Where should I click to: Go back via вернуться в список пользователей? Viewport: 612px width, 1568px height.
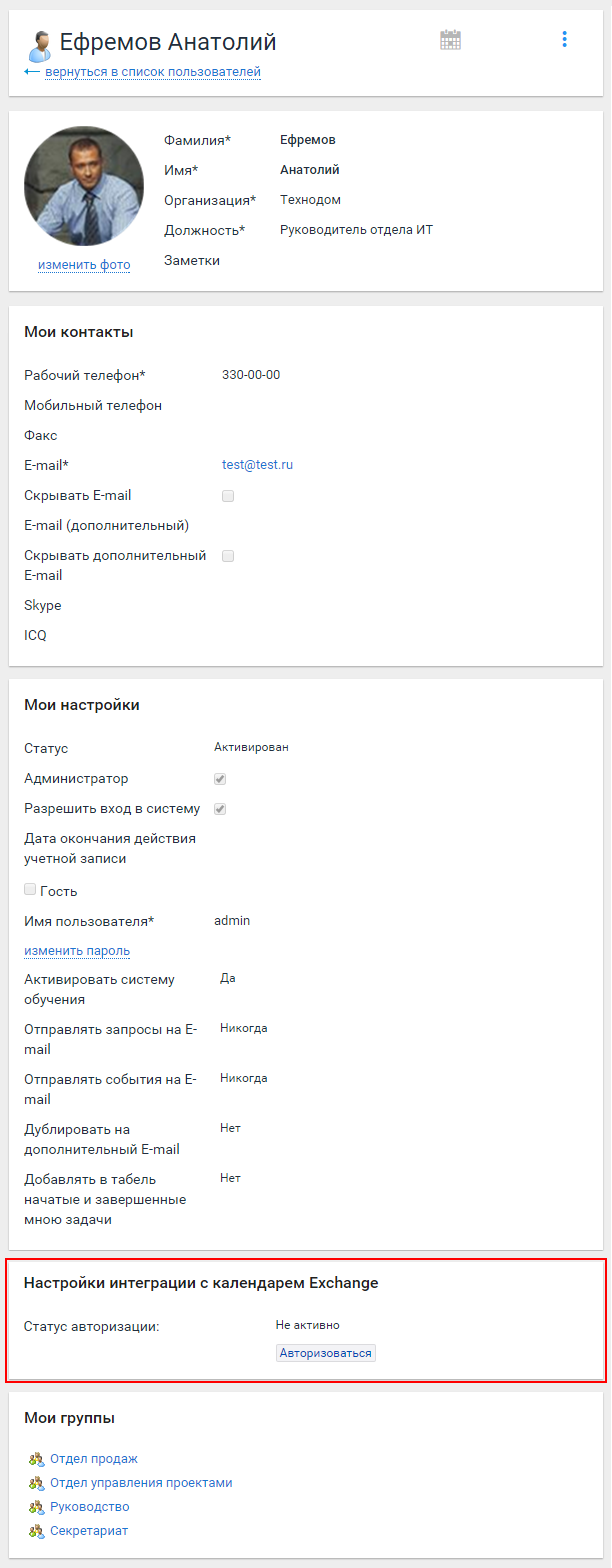(x=153, y=72)
